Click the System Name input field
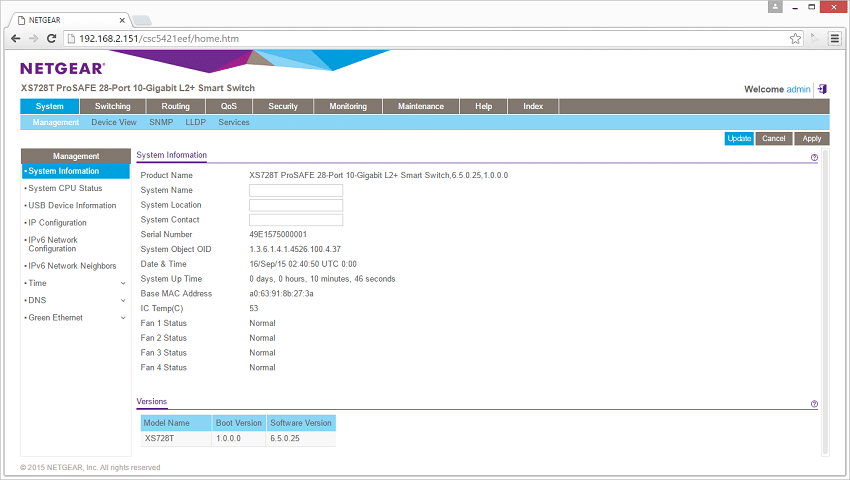850x480 pixels. (x=296, y=190)
